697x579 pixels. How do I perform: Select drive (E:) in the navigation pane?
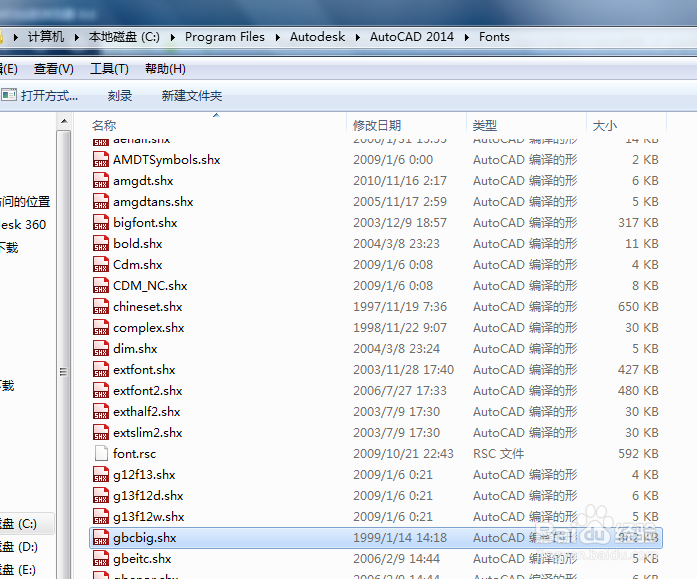click(18, 570)
